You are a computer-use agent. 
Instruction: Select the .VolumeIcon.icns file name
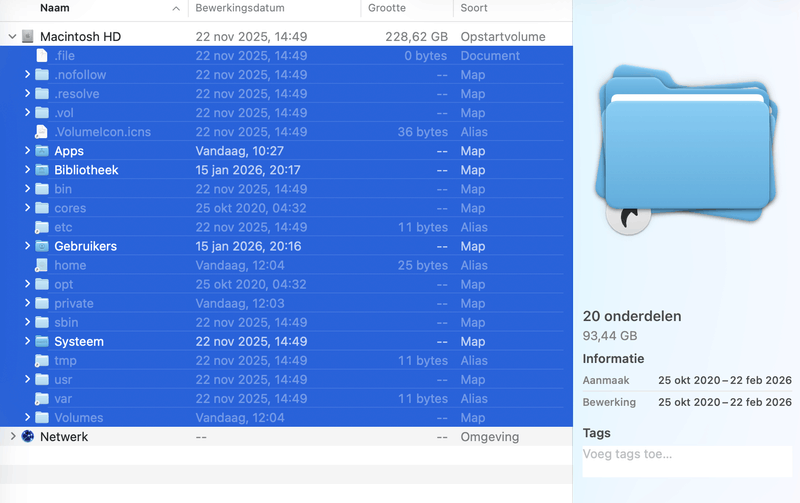[103, 132]
